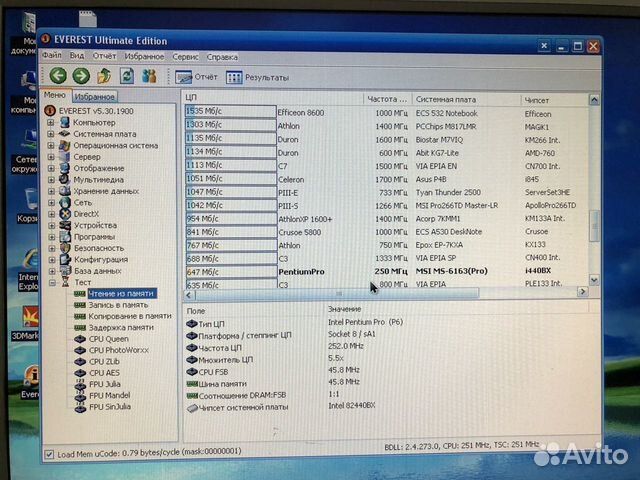640x480 pixels.
Task: Click the Конфигурация icon in tree
Action: pyautogui.click(x=65, y=260)
